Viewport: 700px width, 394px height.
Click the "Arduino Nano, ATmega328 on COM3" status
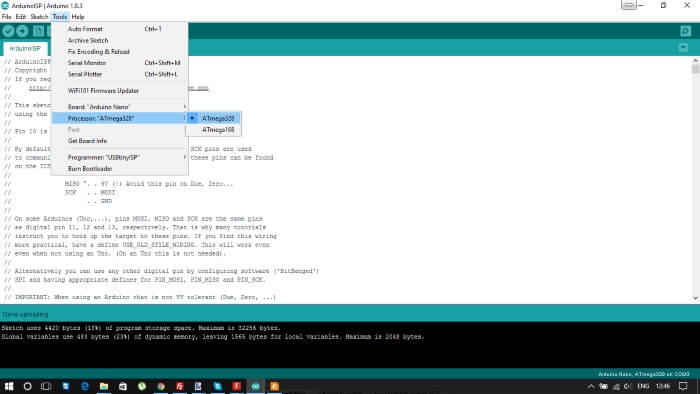coord(644,374)
